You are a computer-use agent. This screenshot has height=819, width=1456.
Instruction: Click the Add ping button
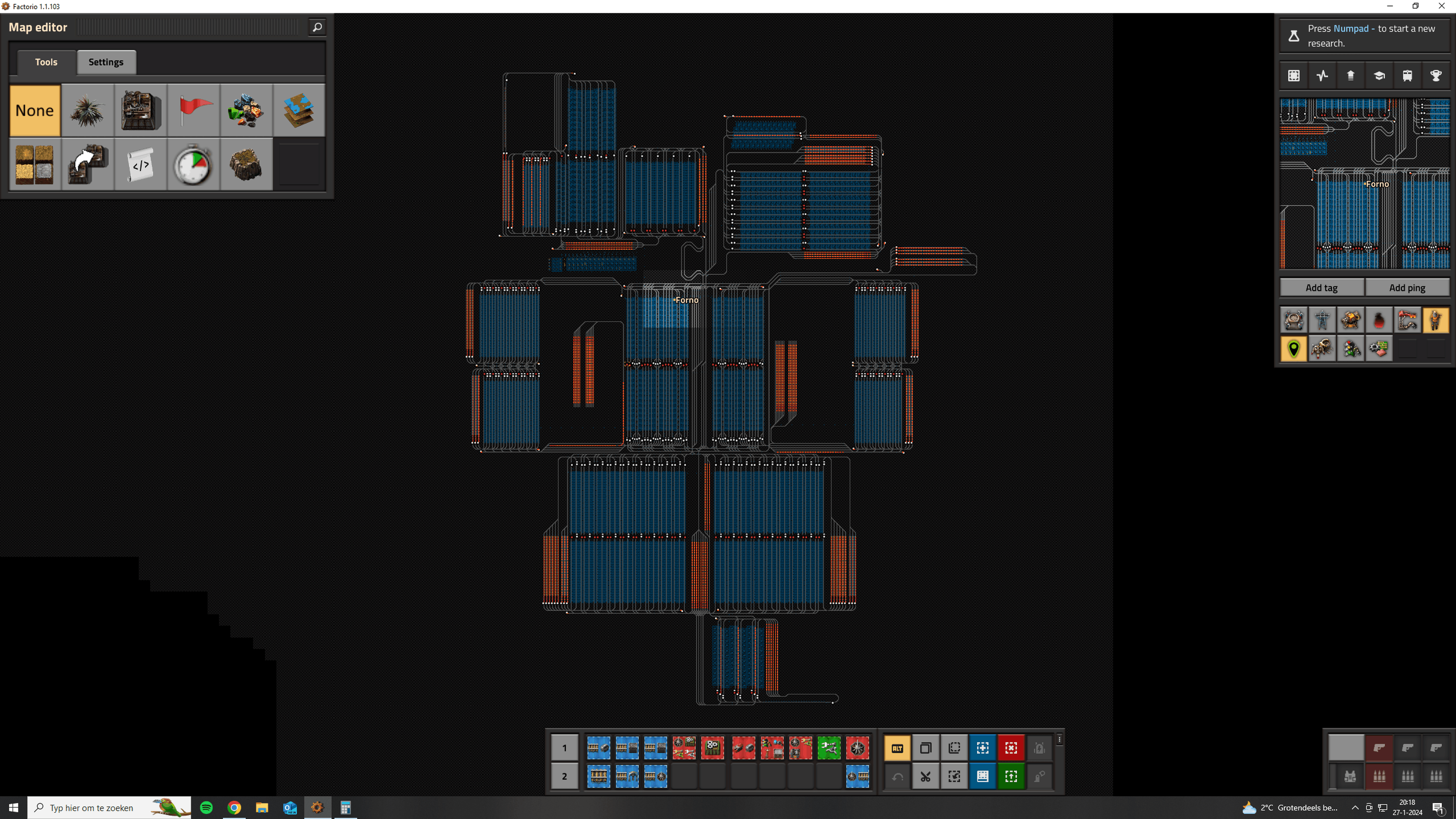click(1407, 287)
